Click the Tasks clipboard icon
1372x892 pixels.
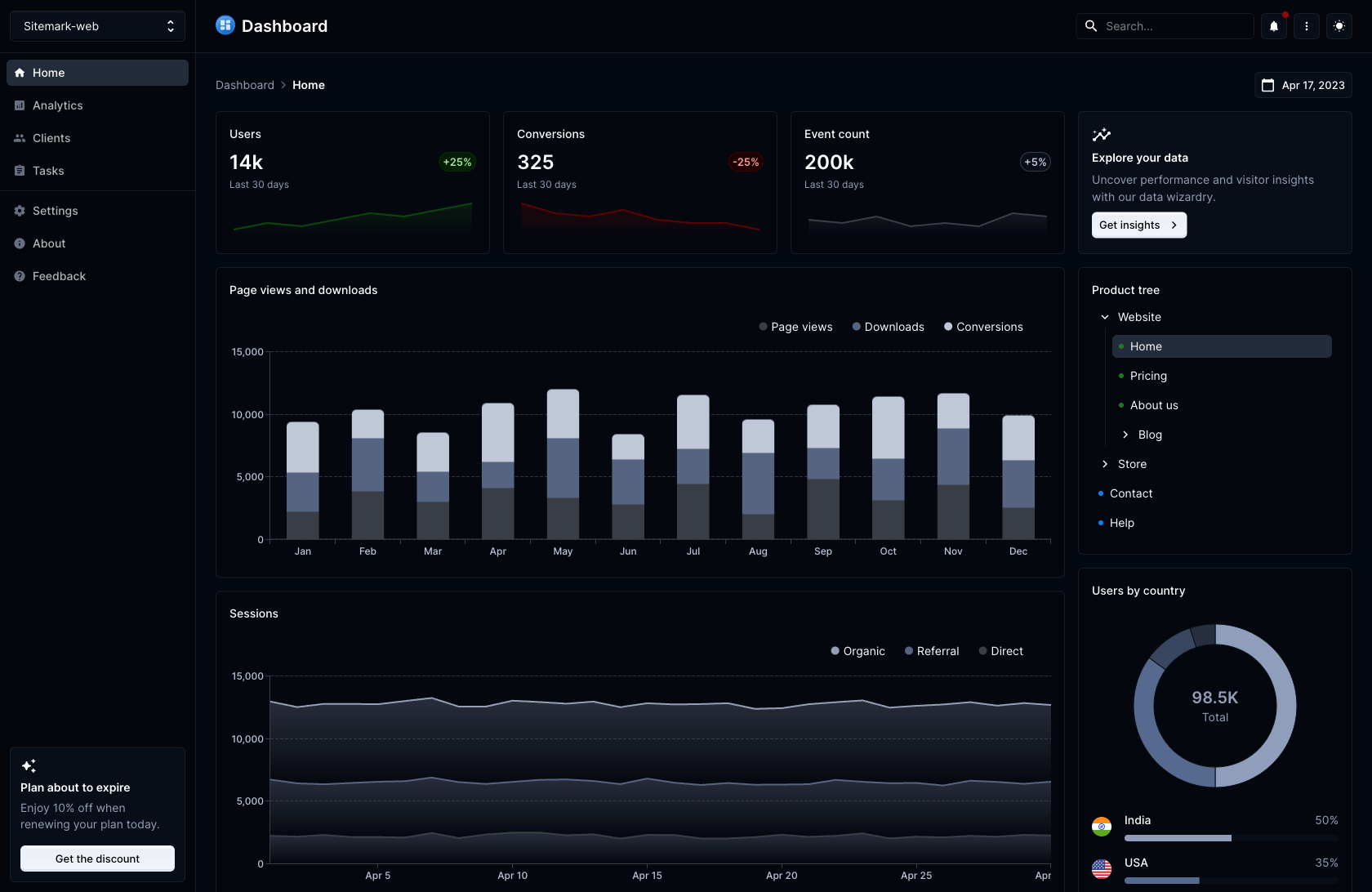(x=20, y=171)
